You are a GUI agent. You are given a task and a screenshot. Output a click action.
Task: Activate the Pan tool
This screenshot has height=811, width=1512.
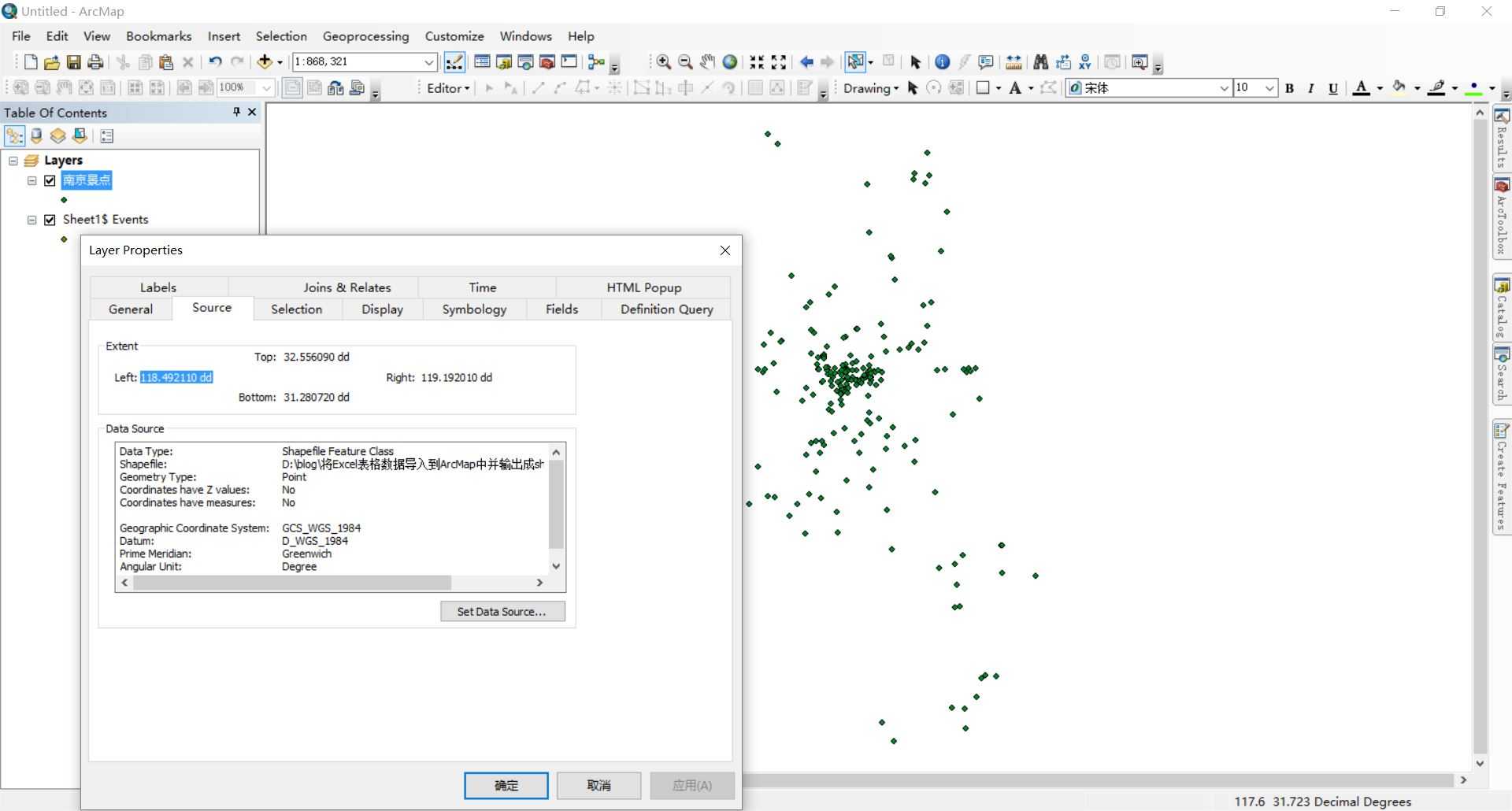(x=706, y=62)
